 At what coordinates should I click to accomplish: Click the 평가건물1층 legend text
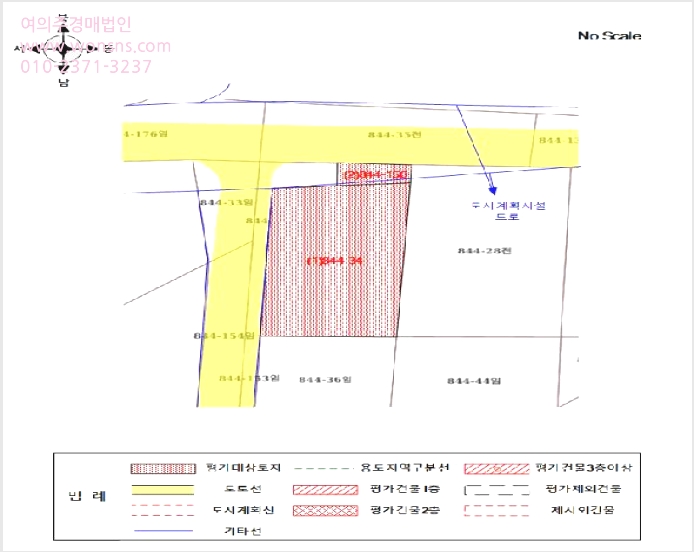tap(405, 489)
